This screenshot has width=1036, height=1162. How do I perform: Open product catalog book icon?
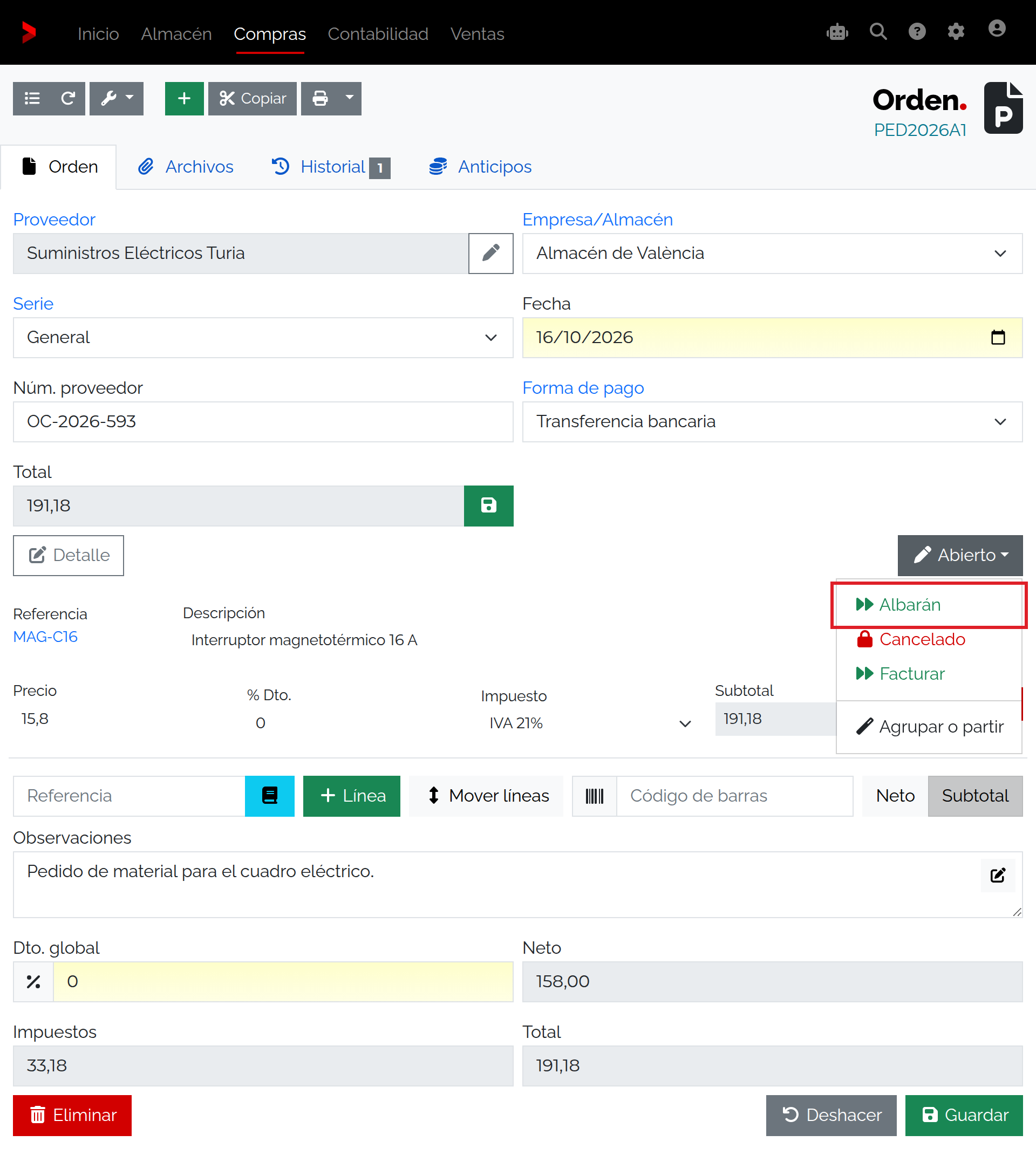point(269,796)
